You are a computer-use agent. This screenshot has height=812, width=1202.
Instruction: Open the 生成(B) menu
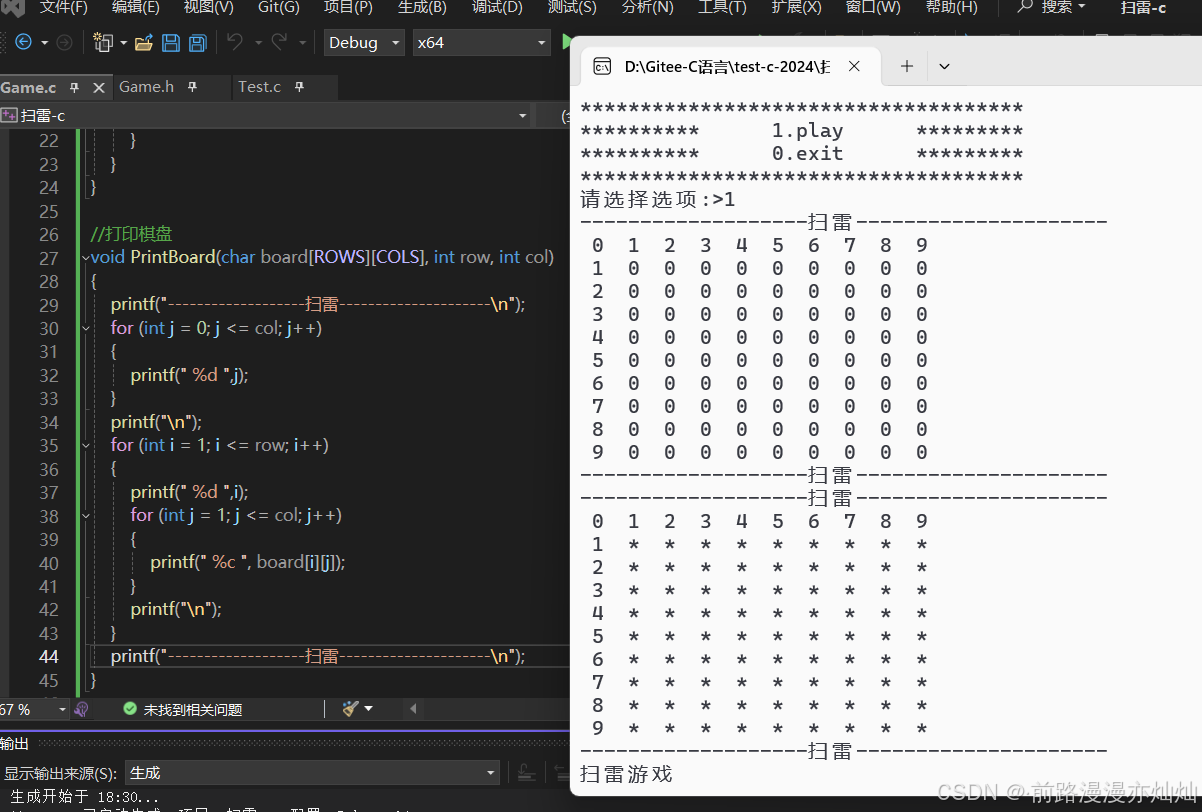421,7
